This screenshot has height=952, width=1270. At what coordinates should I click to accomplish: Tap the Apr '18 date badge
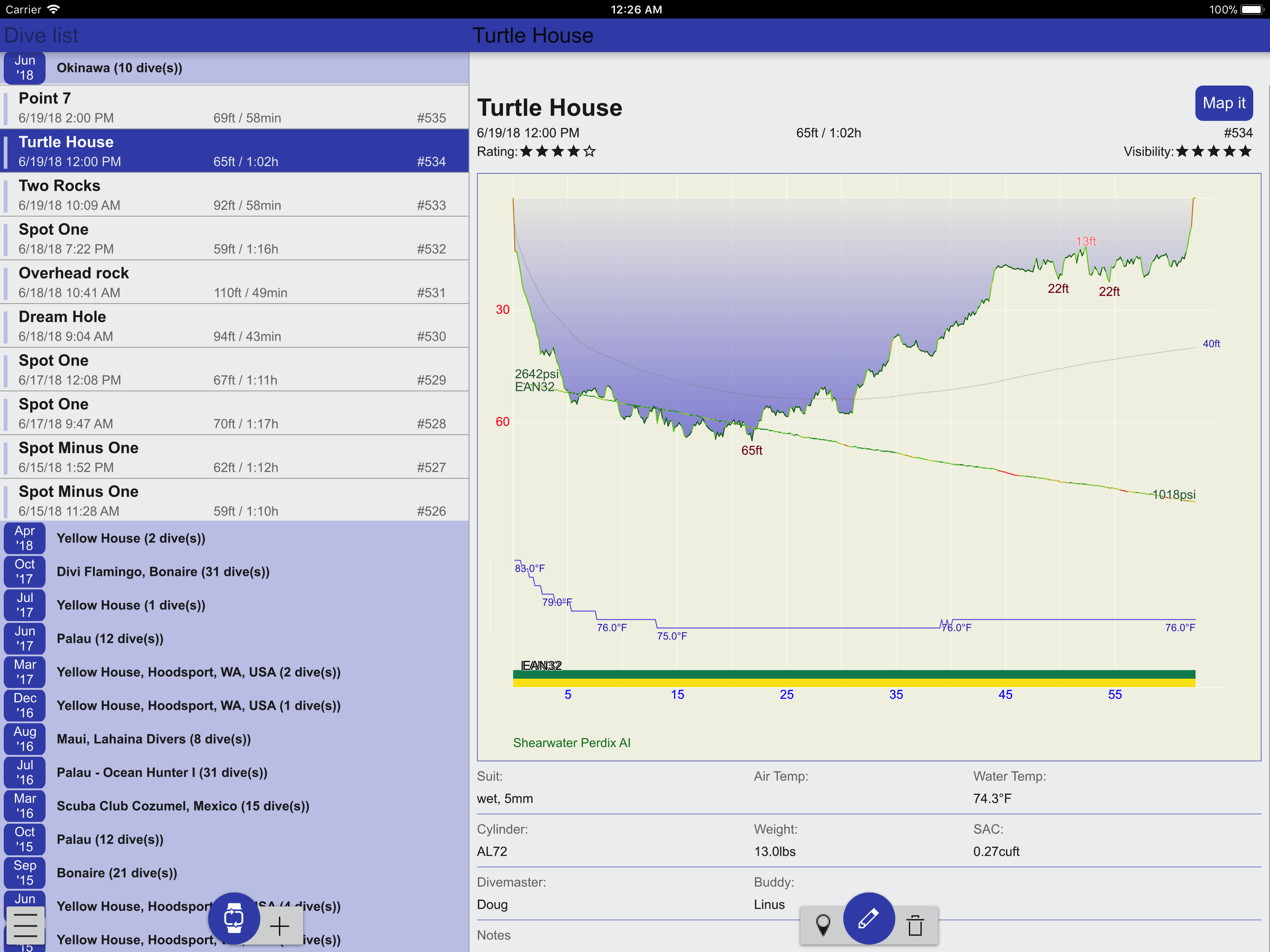pos(25,538)
